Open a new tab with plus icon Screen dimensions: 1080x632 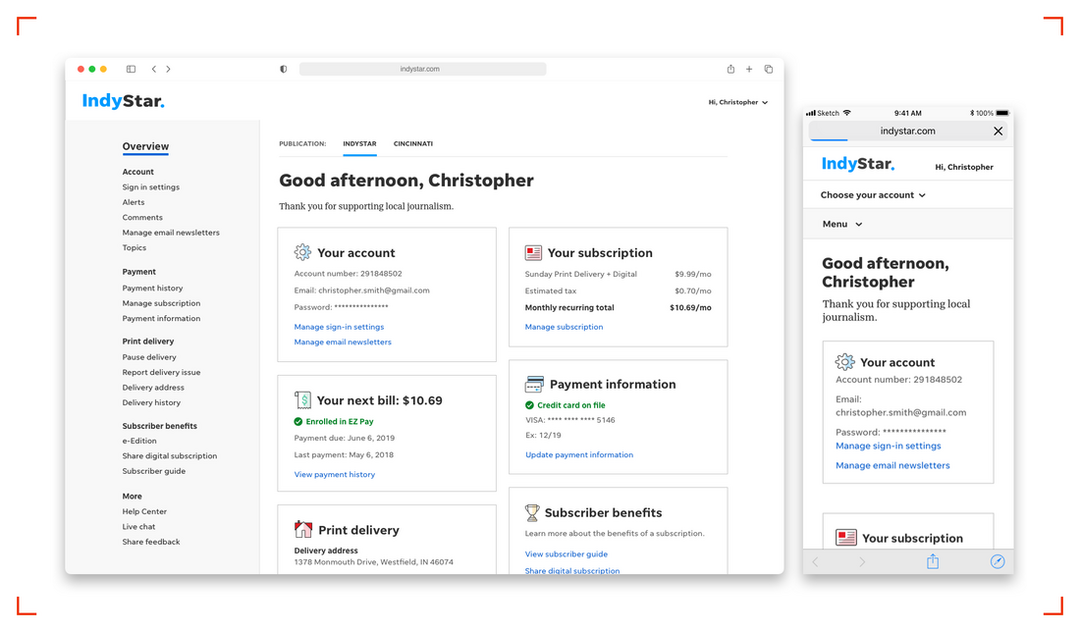pos(749,69)
